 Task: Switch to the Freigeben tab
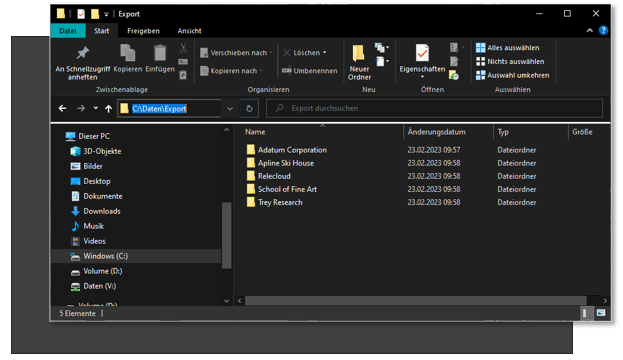143,31
